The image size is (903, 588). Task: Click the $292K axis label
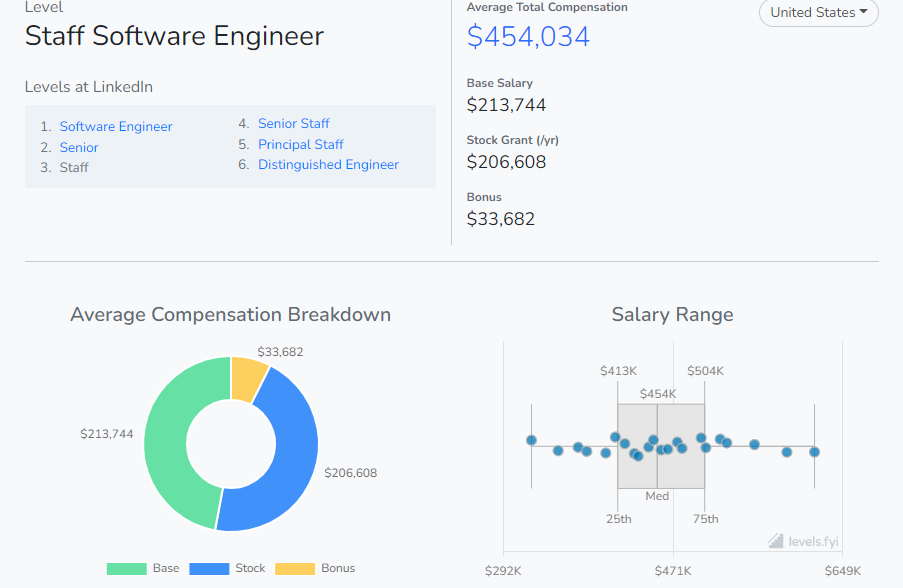click(x=503, y=571)
